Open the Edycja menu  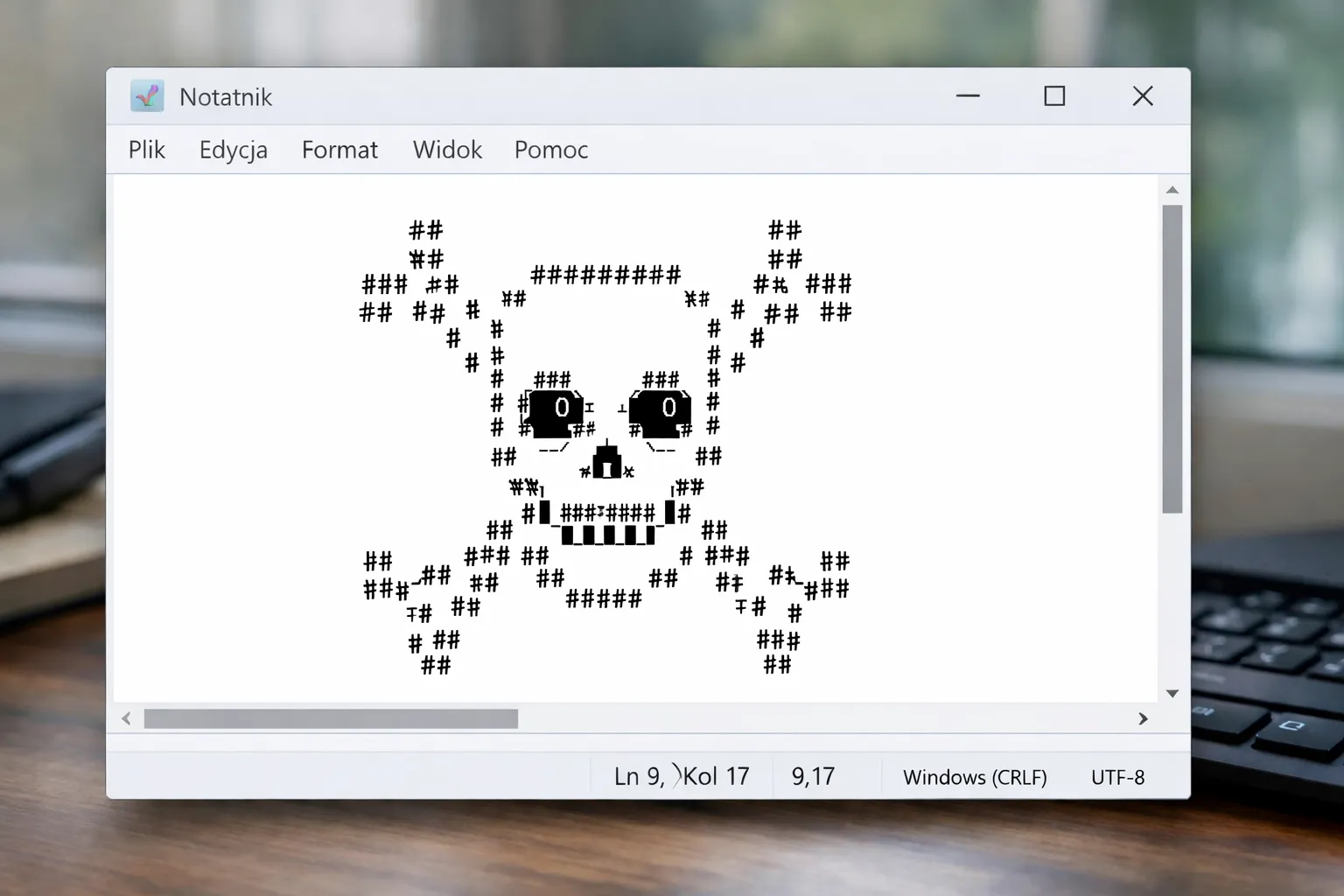click(x=233, y=150)
